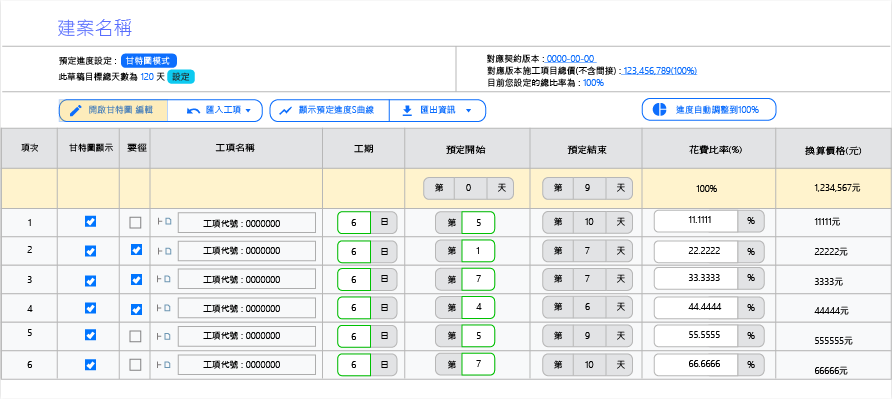The height and width of the screenshot is (399, 892).
Task: Click the document icon in row 4
Action: (x=167, y=308)
